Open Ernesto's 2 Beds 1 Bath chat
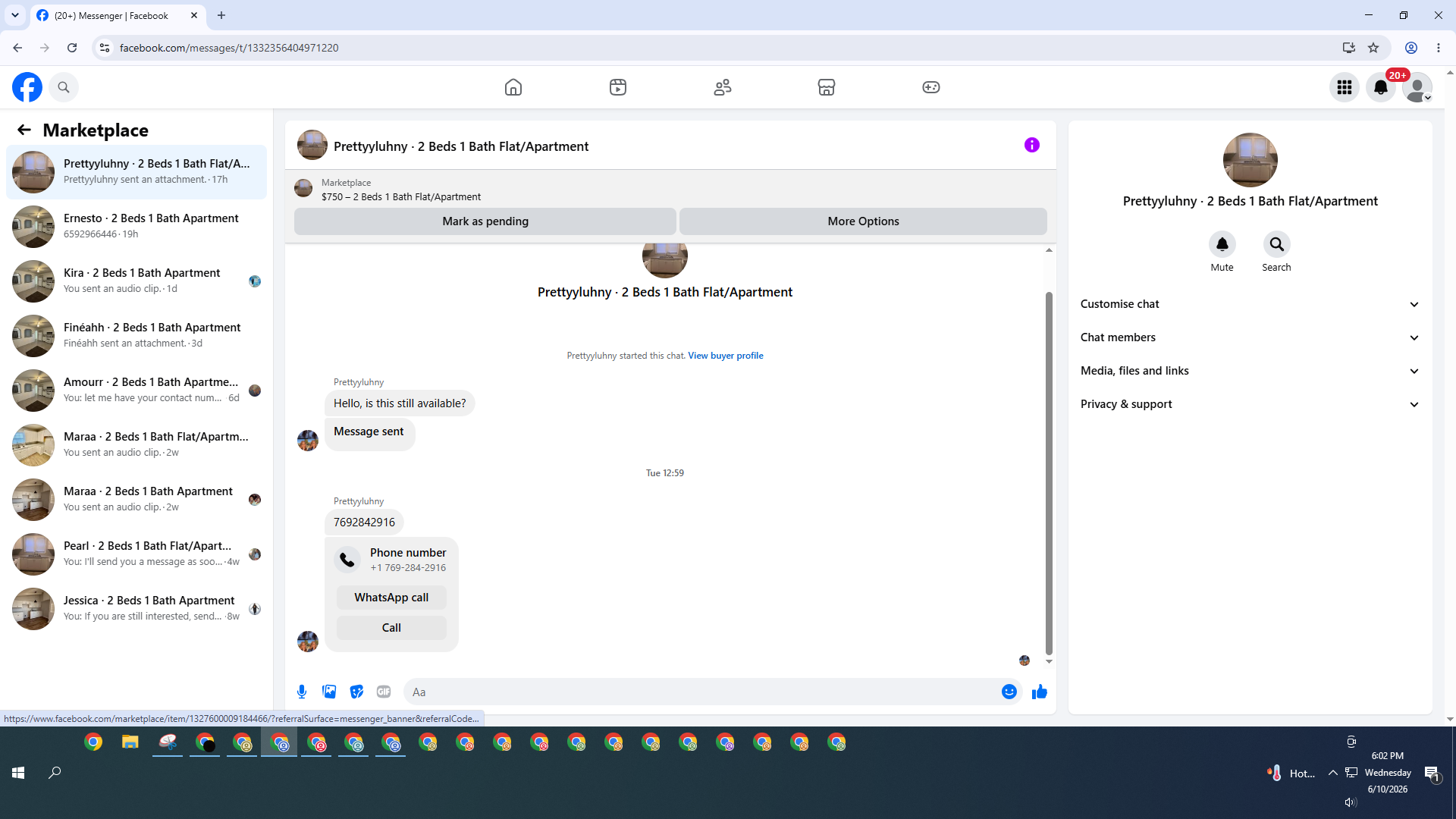This screenshot has height=819, width=1456. 136,227
